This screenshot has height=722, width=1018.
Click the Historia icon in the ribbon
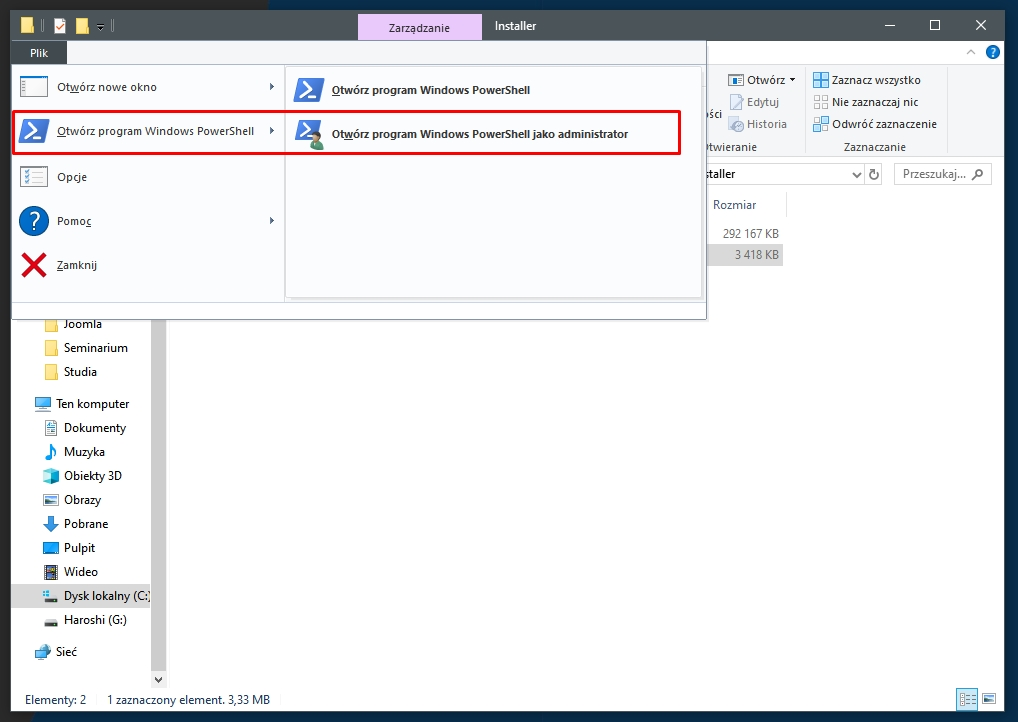point(761,123)
